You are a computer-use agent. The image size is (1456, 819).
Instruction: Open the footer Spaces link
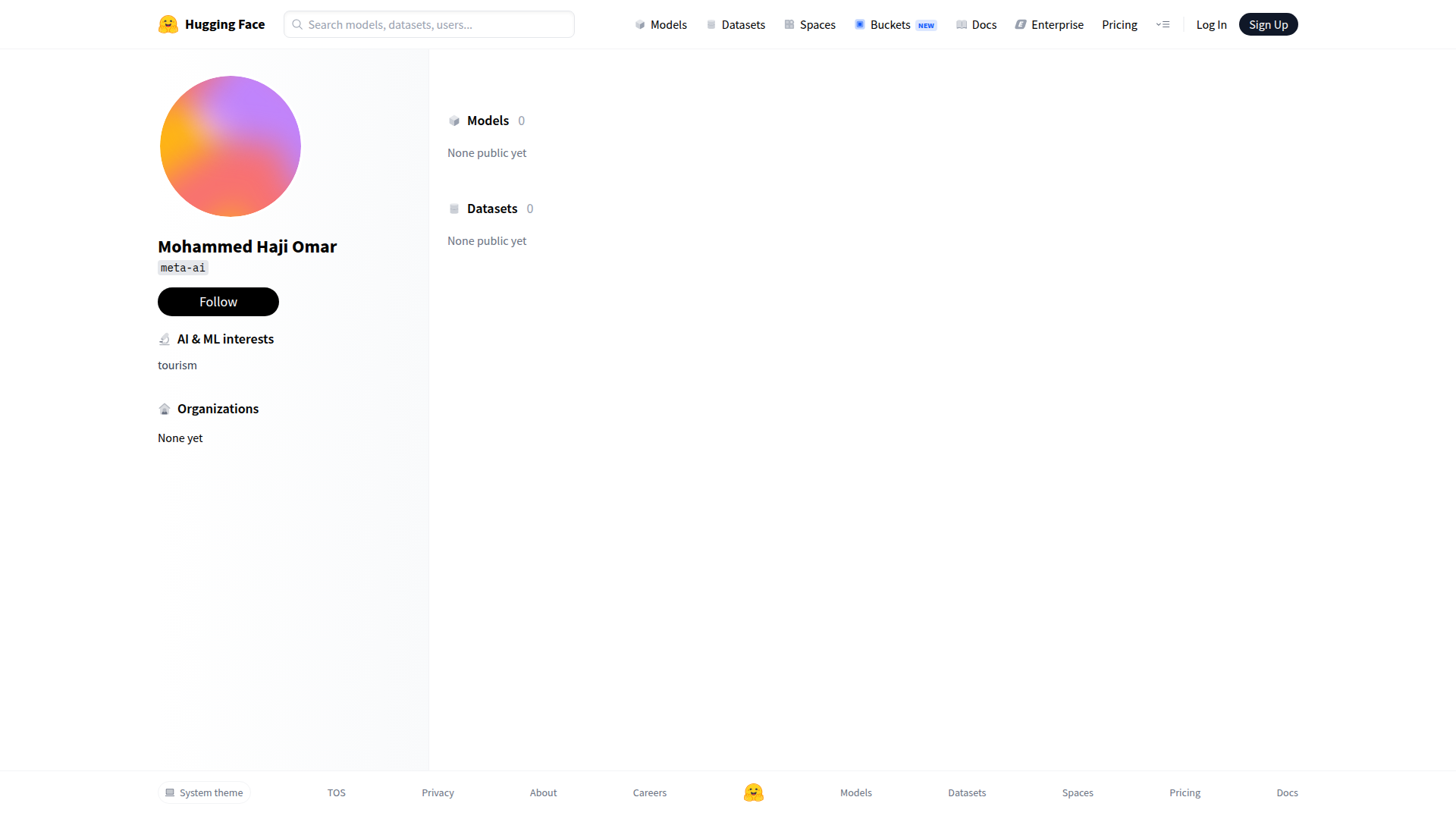pyautogui.click(x=1078, y=792)
